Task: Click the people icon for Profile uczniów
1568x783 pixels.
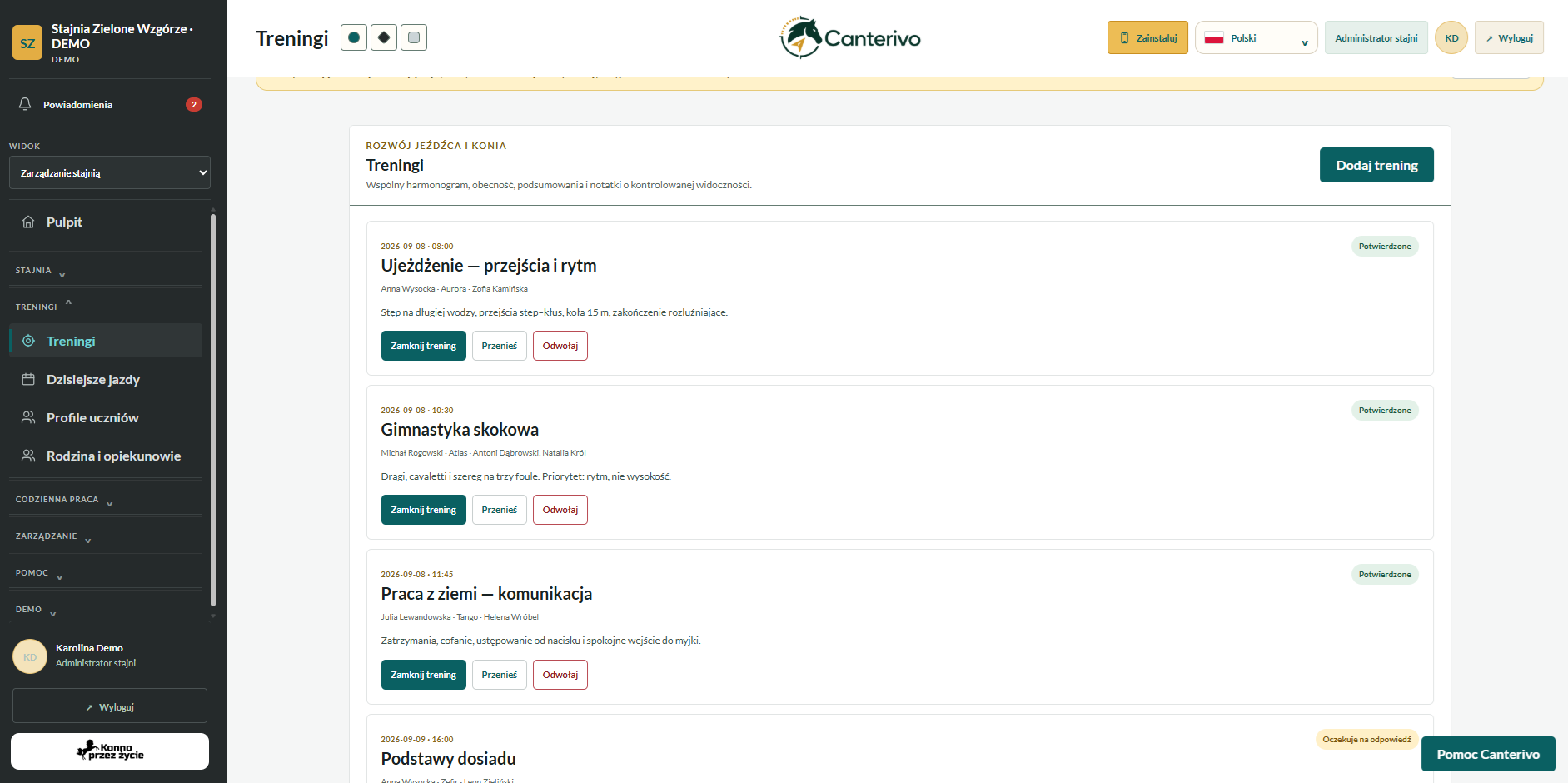Action: point(28,417)
